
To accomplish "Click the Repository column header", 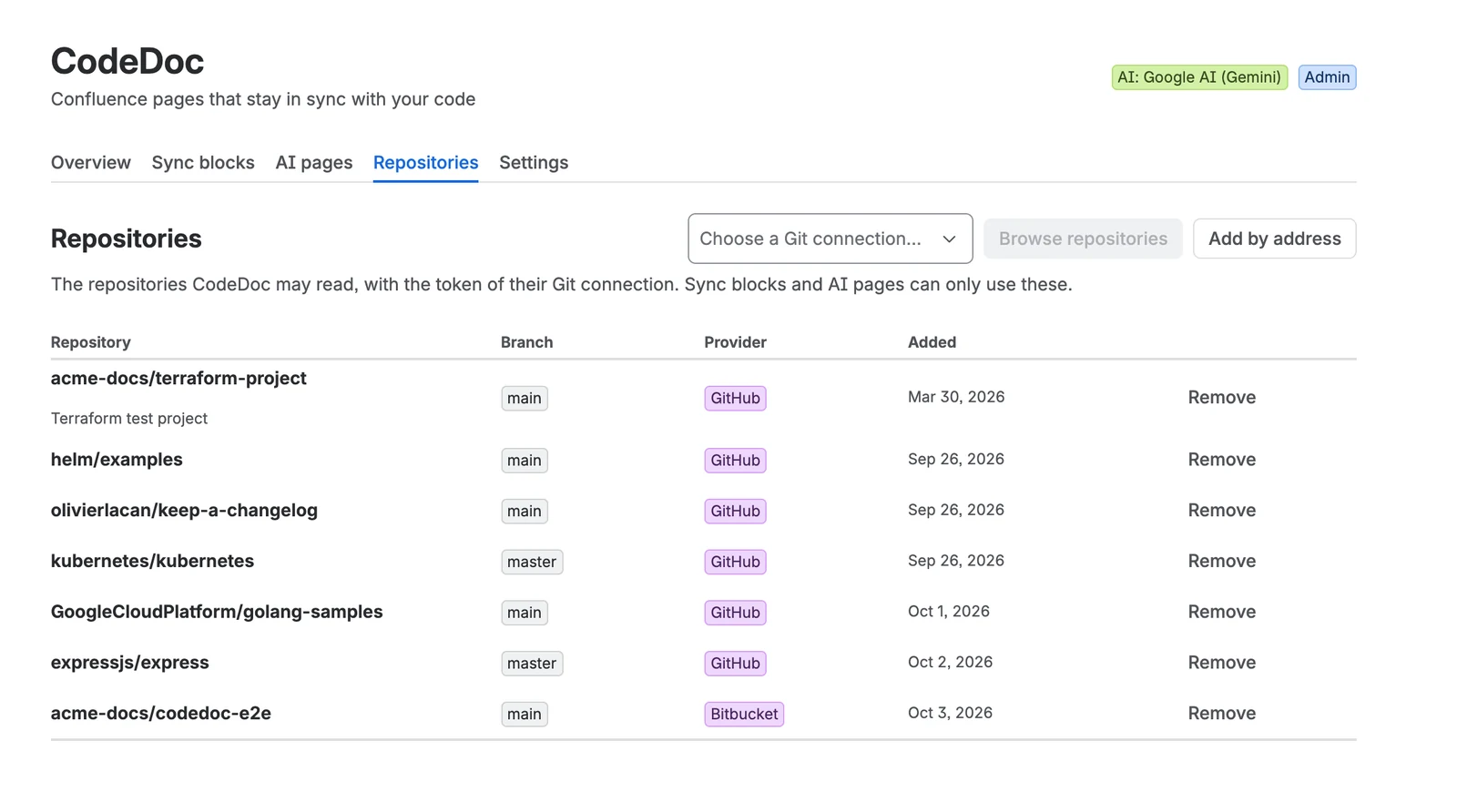I will click(91, 342).
